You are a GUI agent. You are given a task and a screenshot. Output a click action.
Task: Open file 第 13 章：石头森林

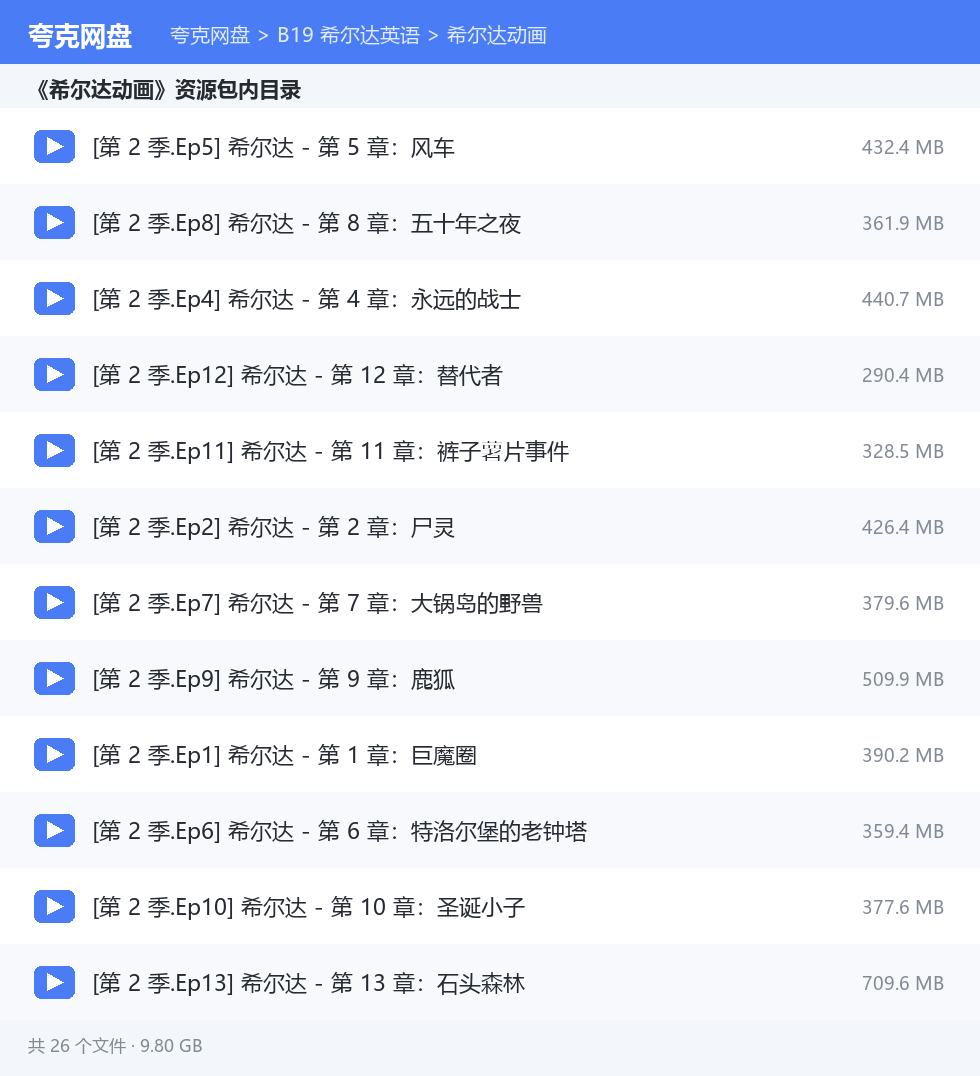tap(309, 983)
